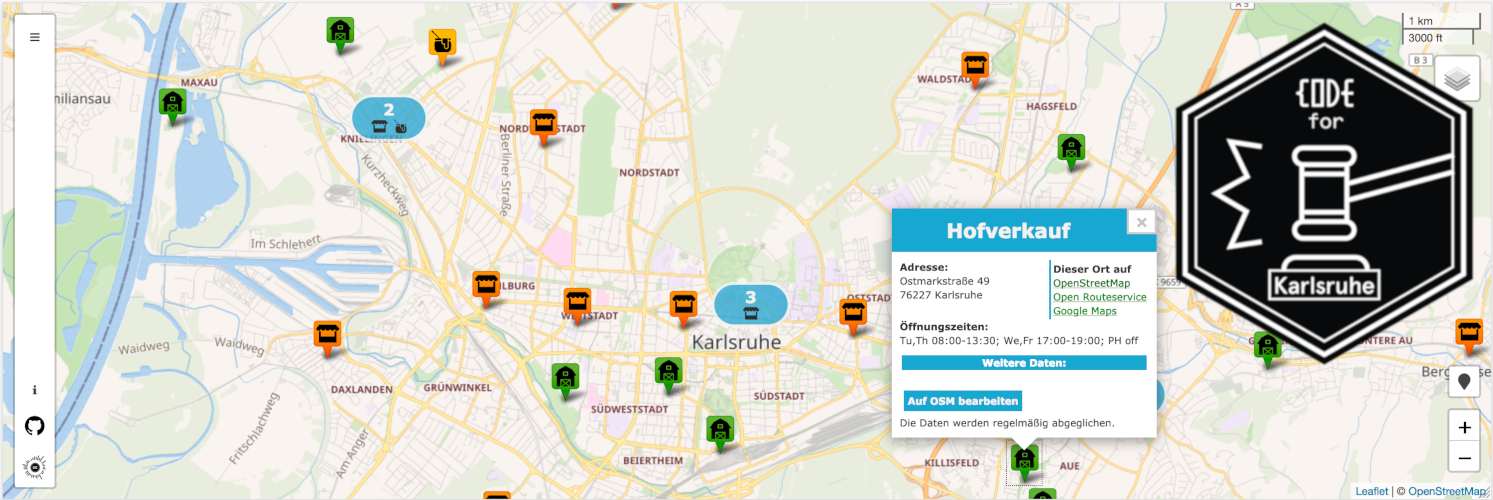Open the GitHub repository icon

coord(35,426)
